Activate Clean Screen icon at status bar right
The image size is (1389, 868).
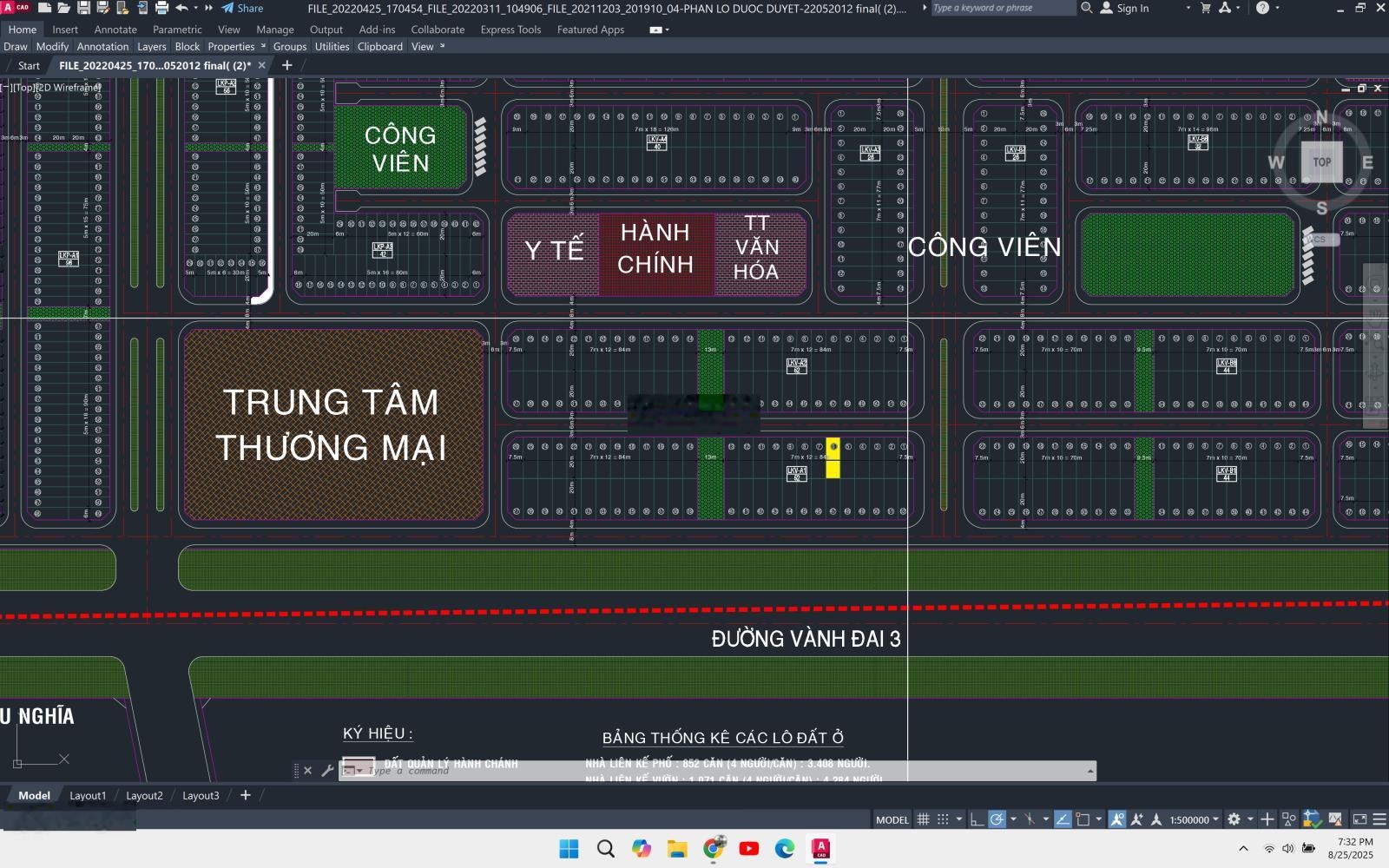[x=1359, y=819]
